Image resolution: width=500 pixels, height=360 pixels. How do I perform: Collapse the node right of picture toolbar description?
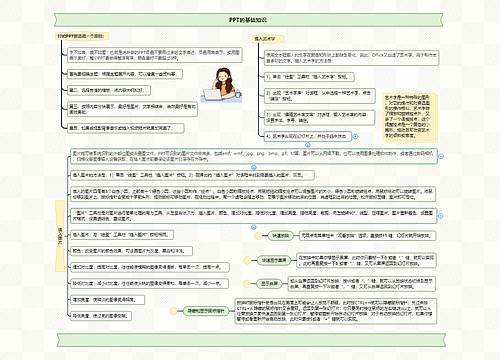click(440, 216)
